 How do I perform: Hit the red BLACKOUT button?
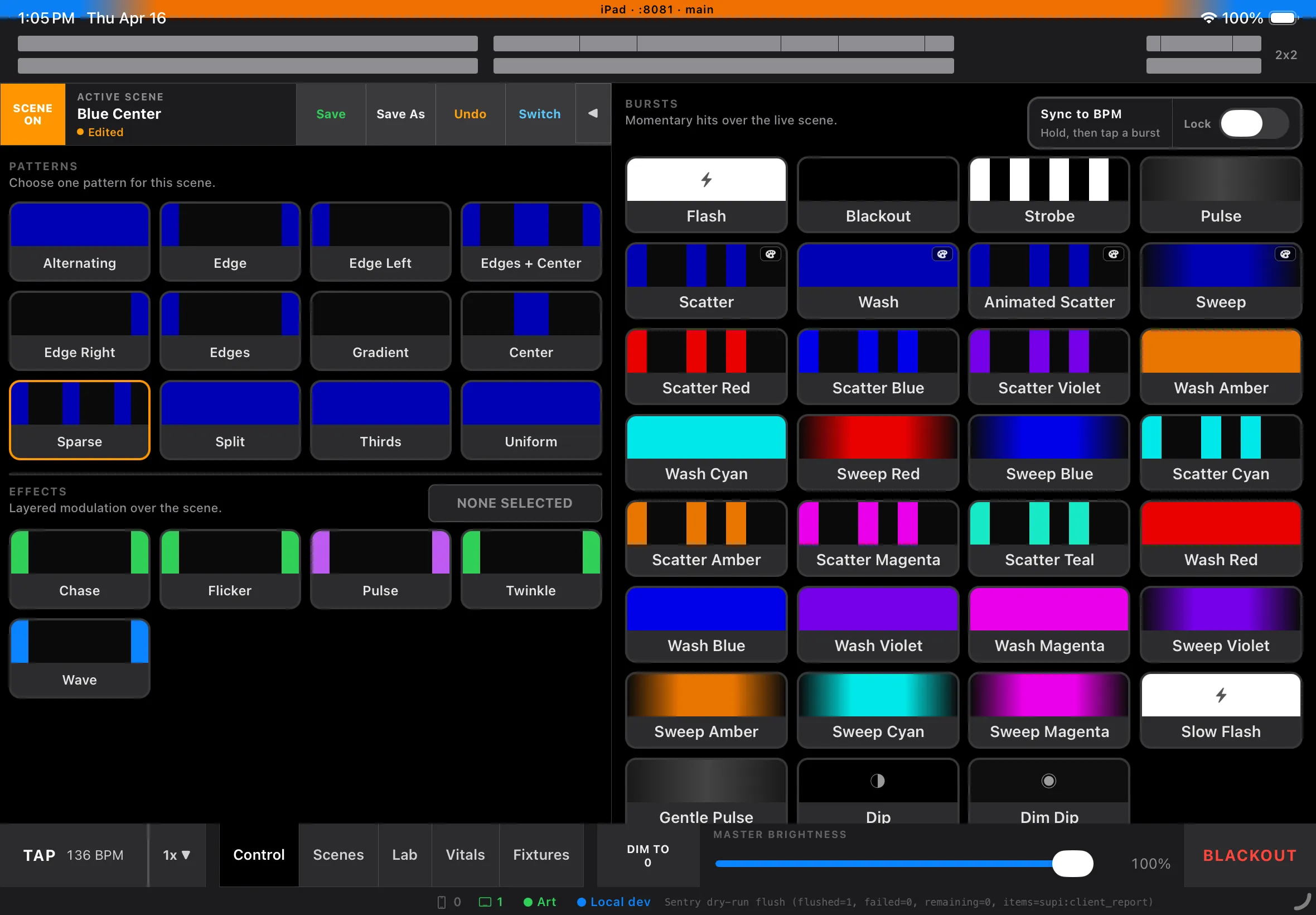pyautogui.click(x=1250, y=855)
